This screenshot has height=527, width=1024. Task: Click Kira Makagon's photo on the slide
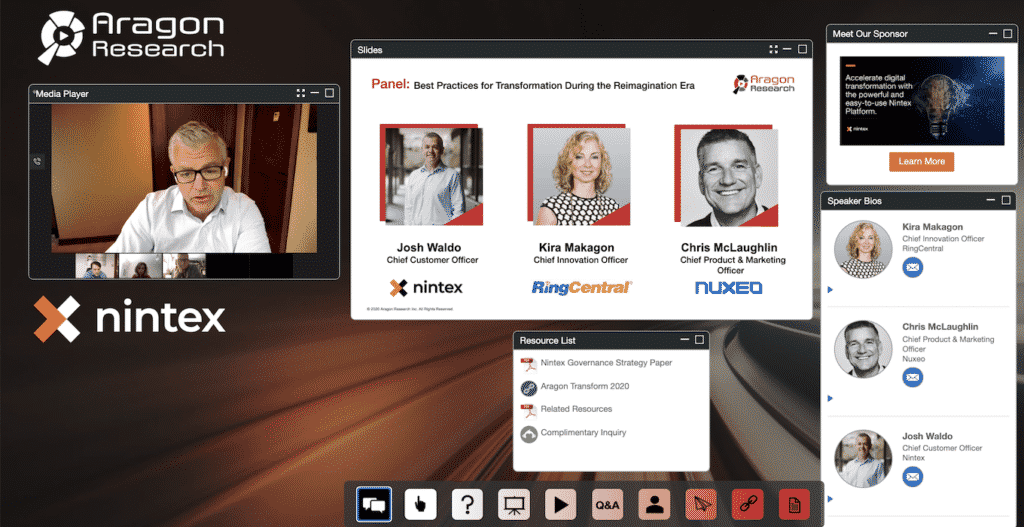point(581,177)
